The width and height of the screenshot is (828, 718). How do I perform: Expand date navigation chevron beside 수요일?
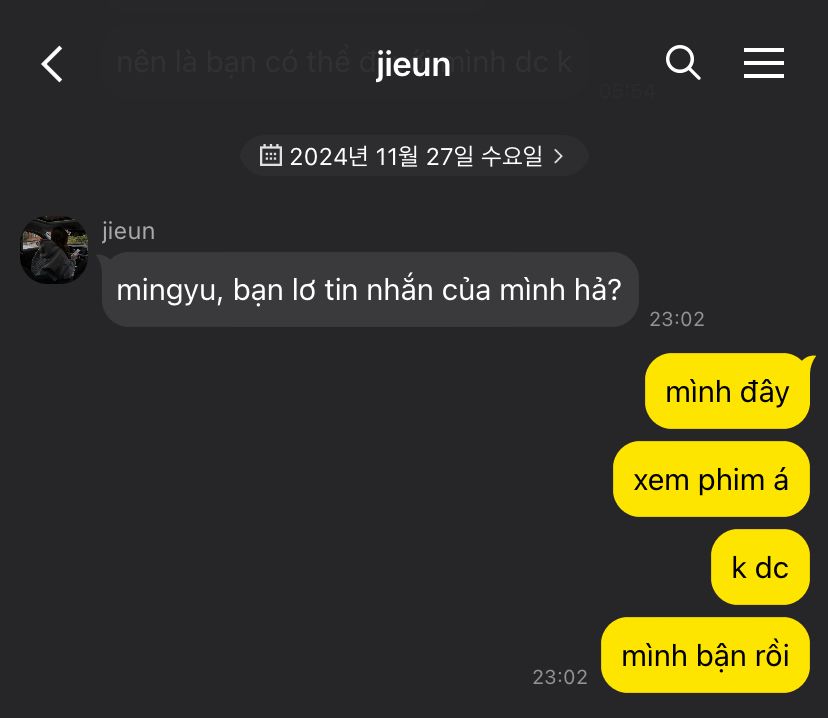pos(559,156)
